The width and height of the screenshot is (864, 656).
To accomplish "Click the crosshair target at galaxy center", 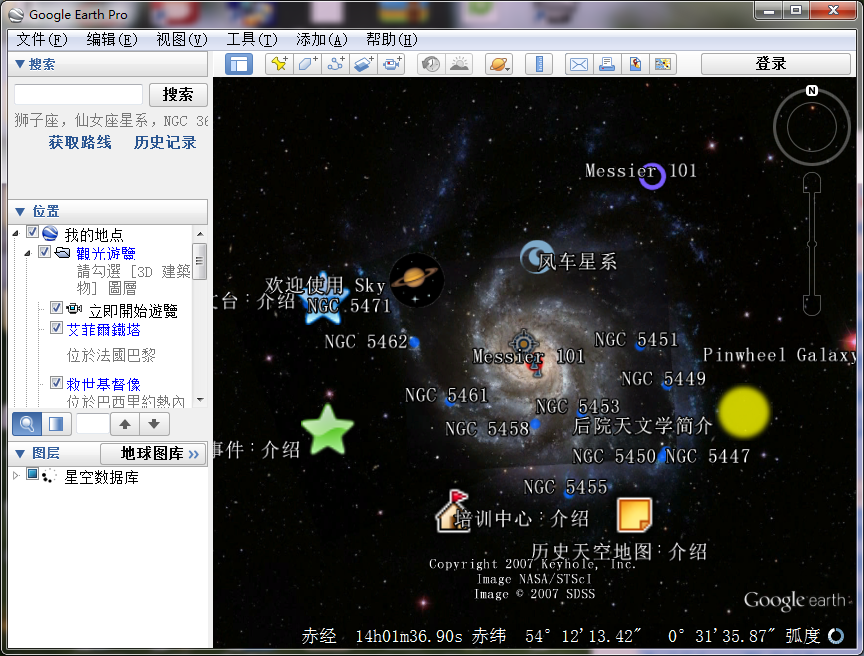I will point(523,344).
